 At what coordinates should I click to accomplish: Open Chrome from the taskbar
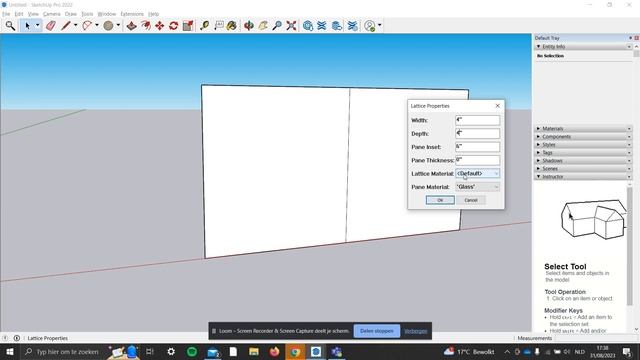tap(295, 351)
